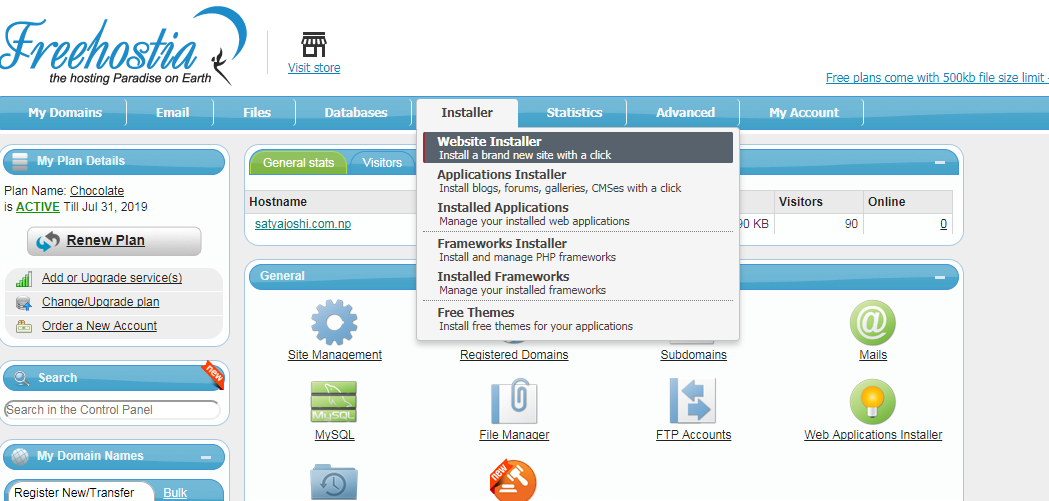Collapse the My Domain Names panel

pyautogui.click(x=206, y=457)
